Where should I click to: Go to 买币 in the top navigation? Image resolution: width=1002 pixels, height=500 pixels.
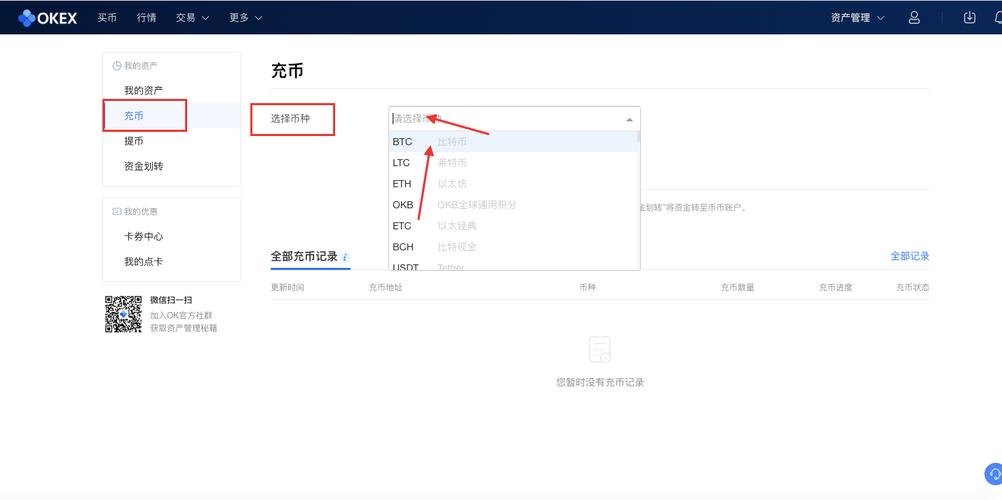(x=107, y=17)
